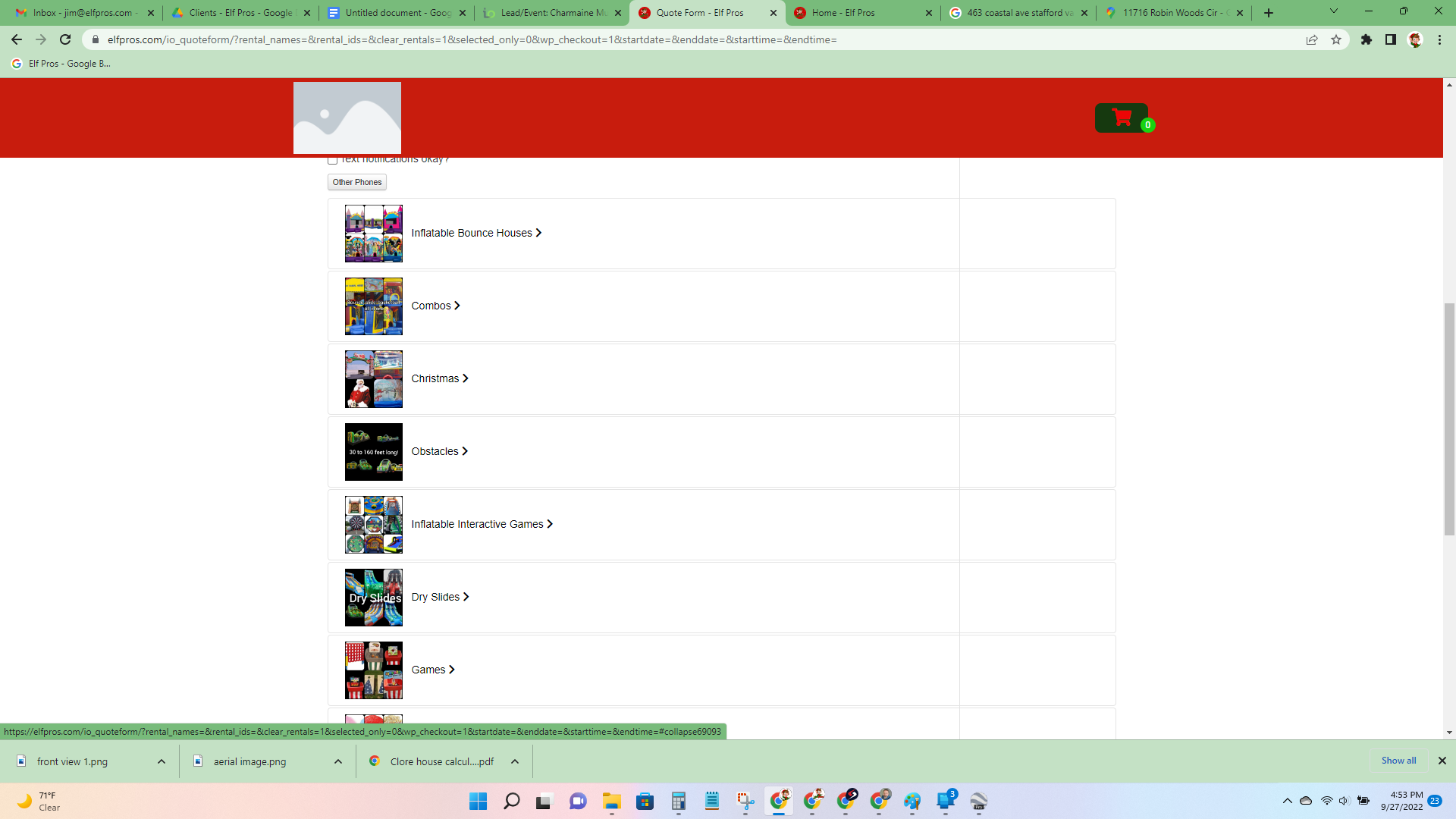Click the Christmas category thumbnail image
Screen dimensions: 1456x819
pyautogui.click(x=373, y=379)
